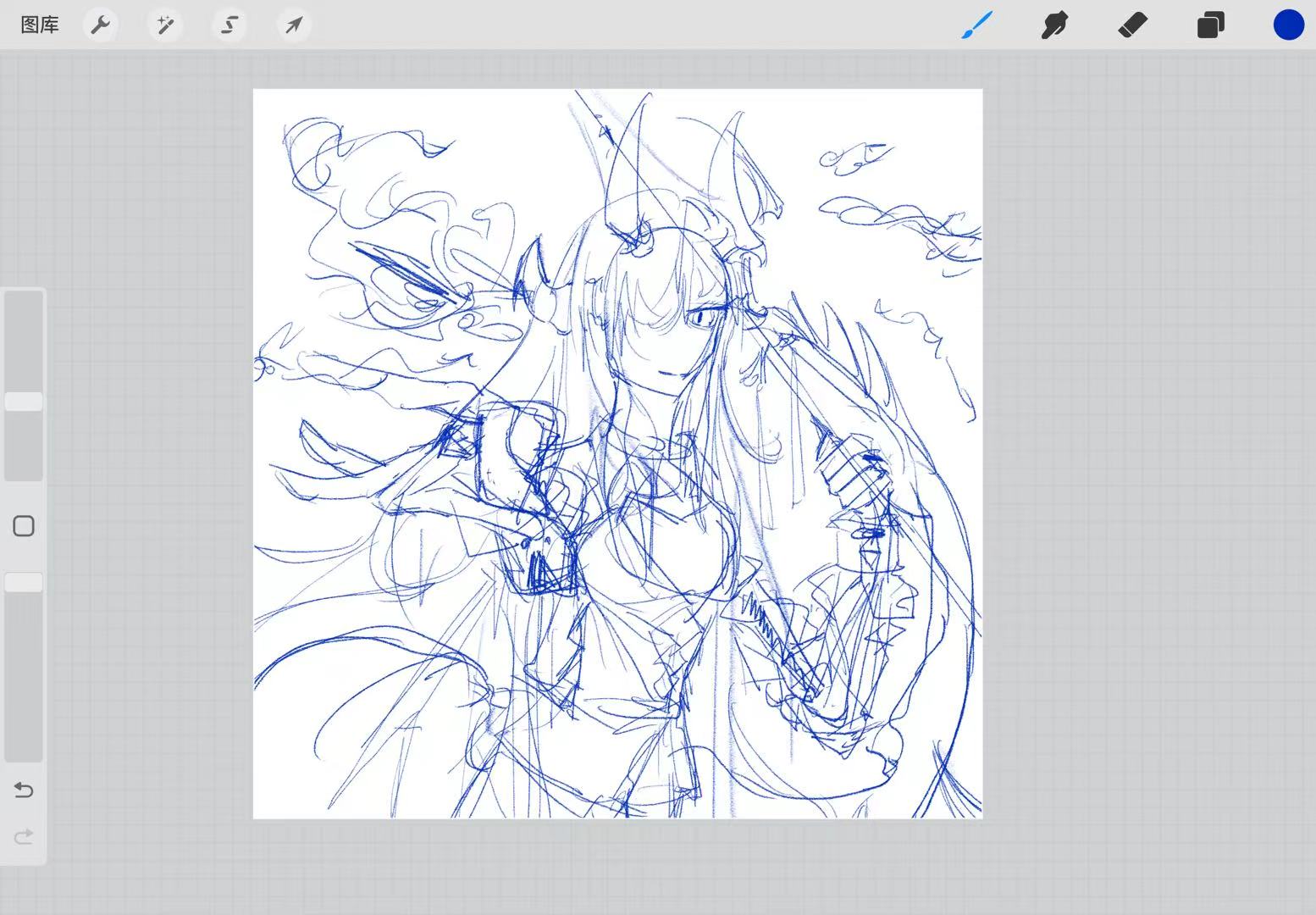Click the brush opacity slider handle
This screenshot has width=1316, height=915.
coord(24,582)
